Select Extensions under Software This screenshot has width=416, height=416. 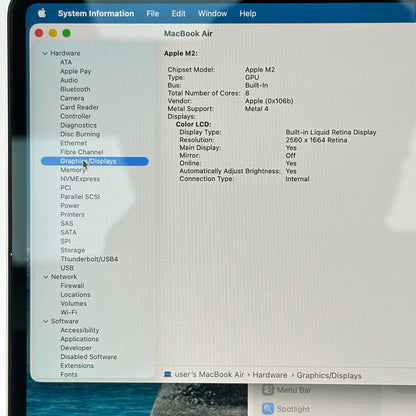coord(77,366)
